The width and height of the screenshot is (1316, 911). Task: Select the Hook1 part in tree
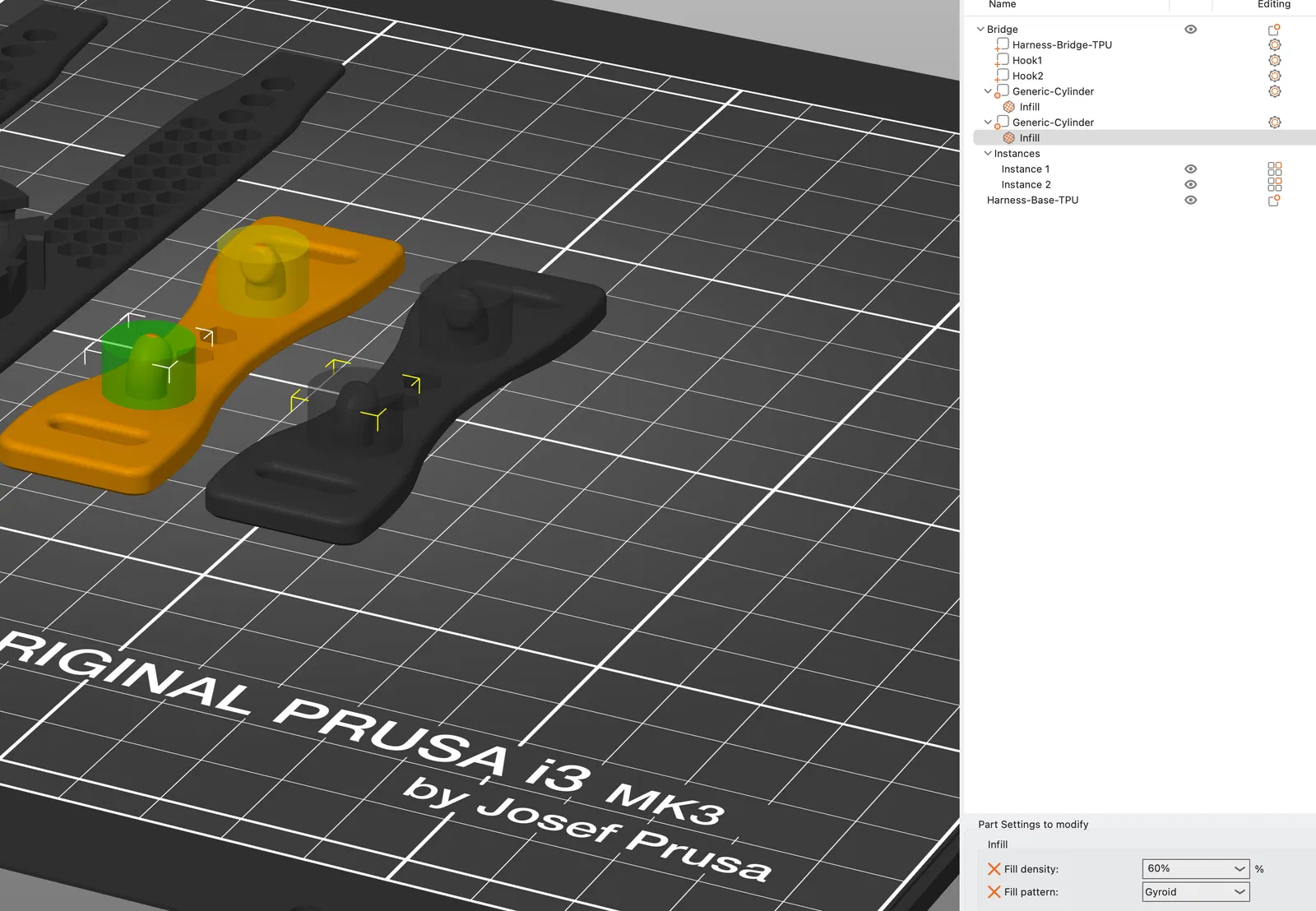[1026, 60]
